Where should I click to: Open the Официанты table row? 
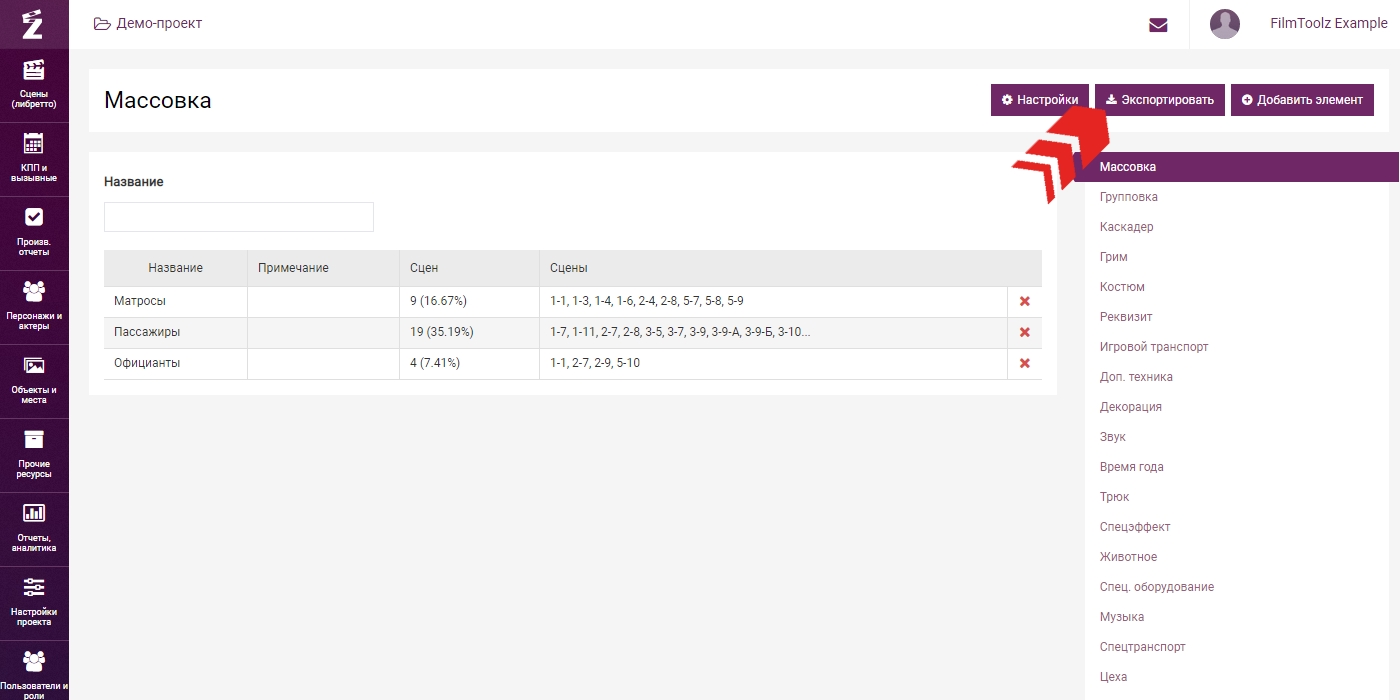(573, 363)
